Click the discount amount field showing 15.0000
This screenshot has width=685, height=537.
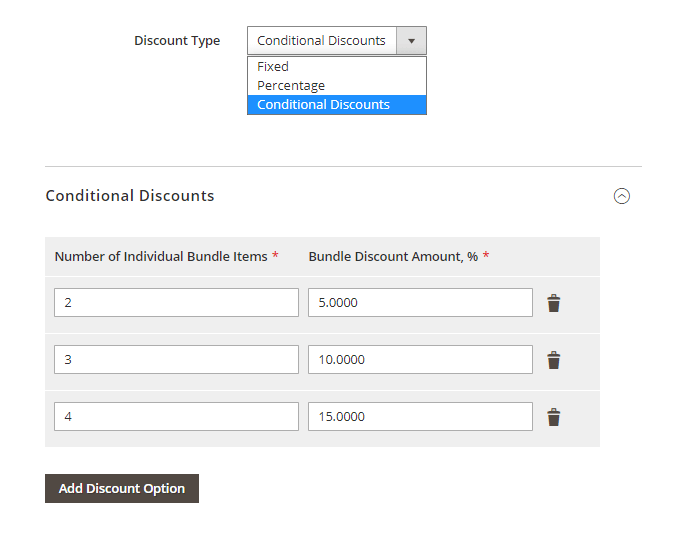coord(420,417)
